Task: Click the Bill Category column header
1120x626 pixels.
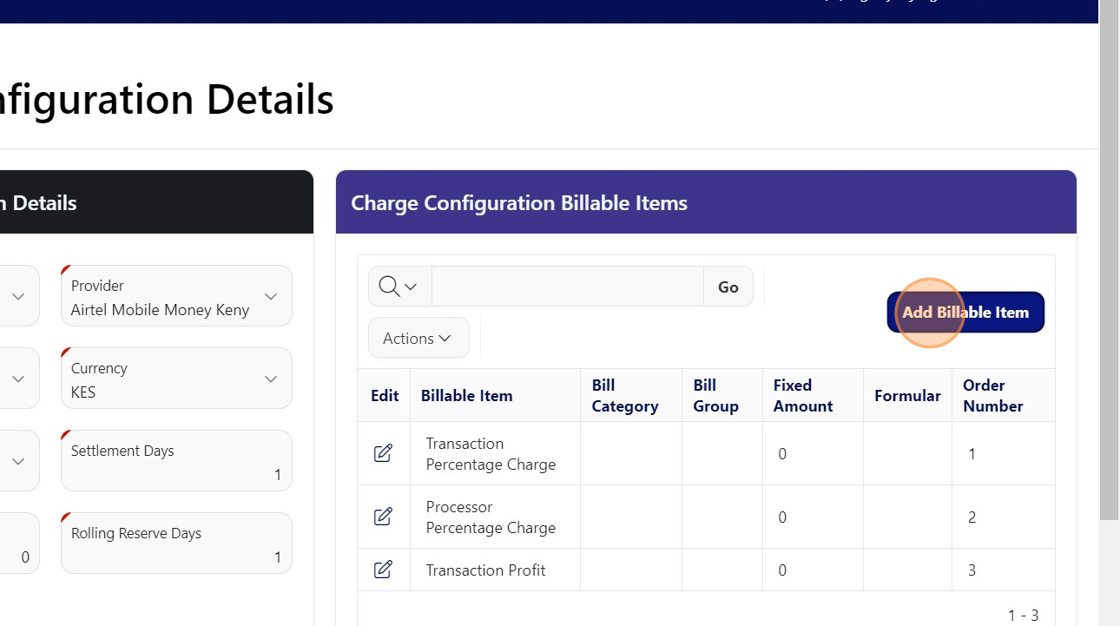Action: pos(624,396)
